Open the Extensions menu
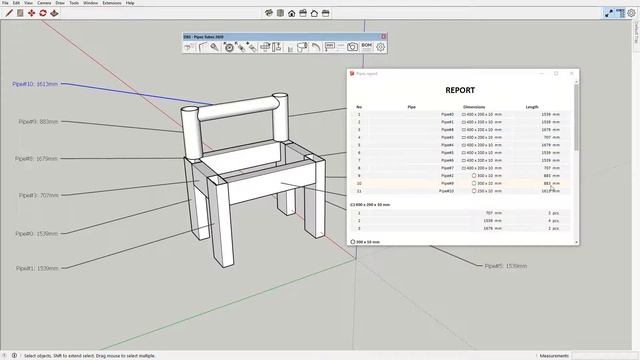The width and height of the screenshot is (640, 360). pyautogui.click(x=112, y=3)
